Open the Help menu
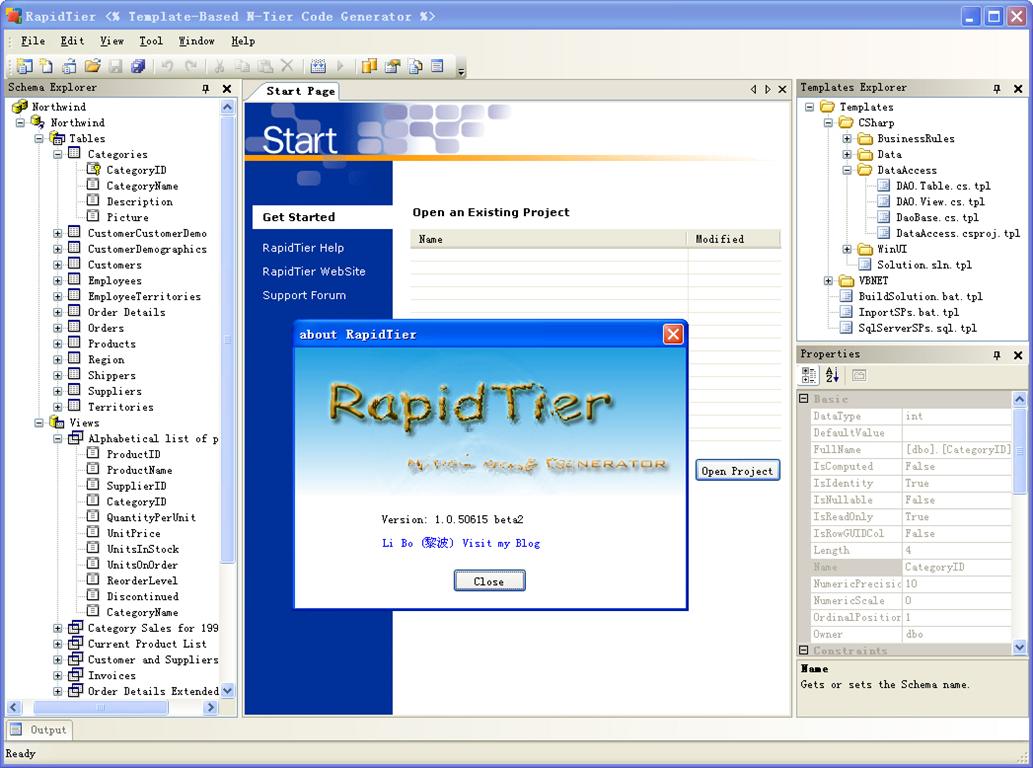 pos(243,41)
